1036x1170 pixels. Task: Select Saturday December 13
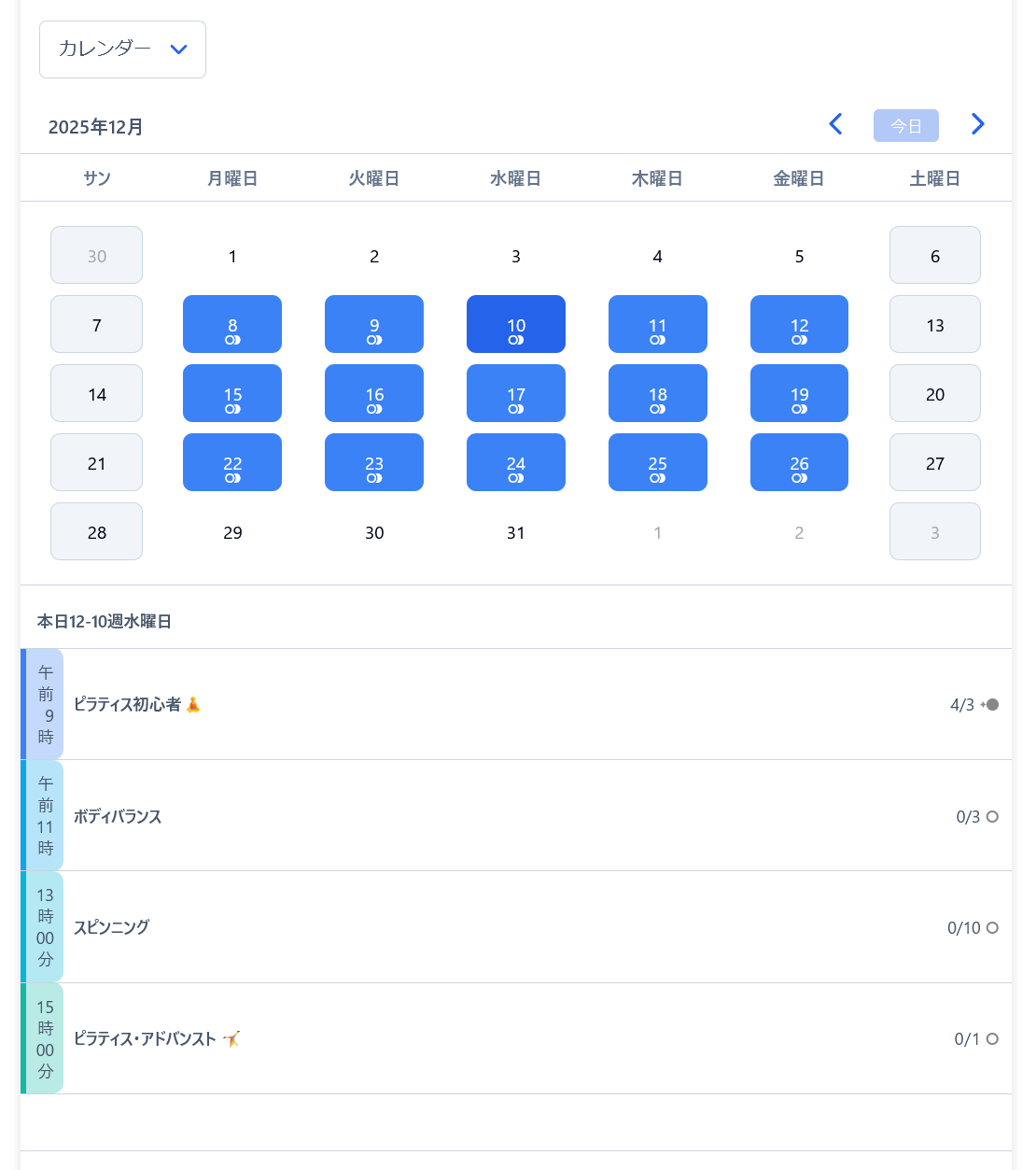coord(934,324)
